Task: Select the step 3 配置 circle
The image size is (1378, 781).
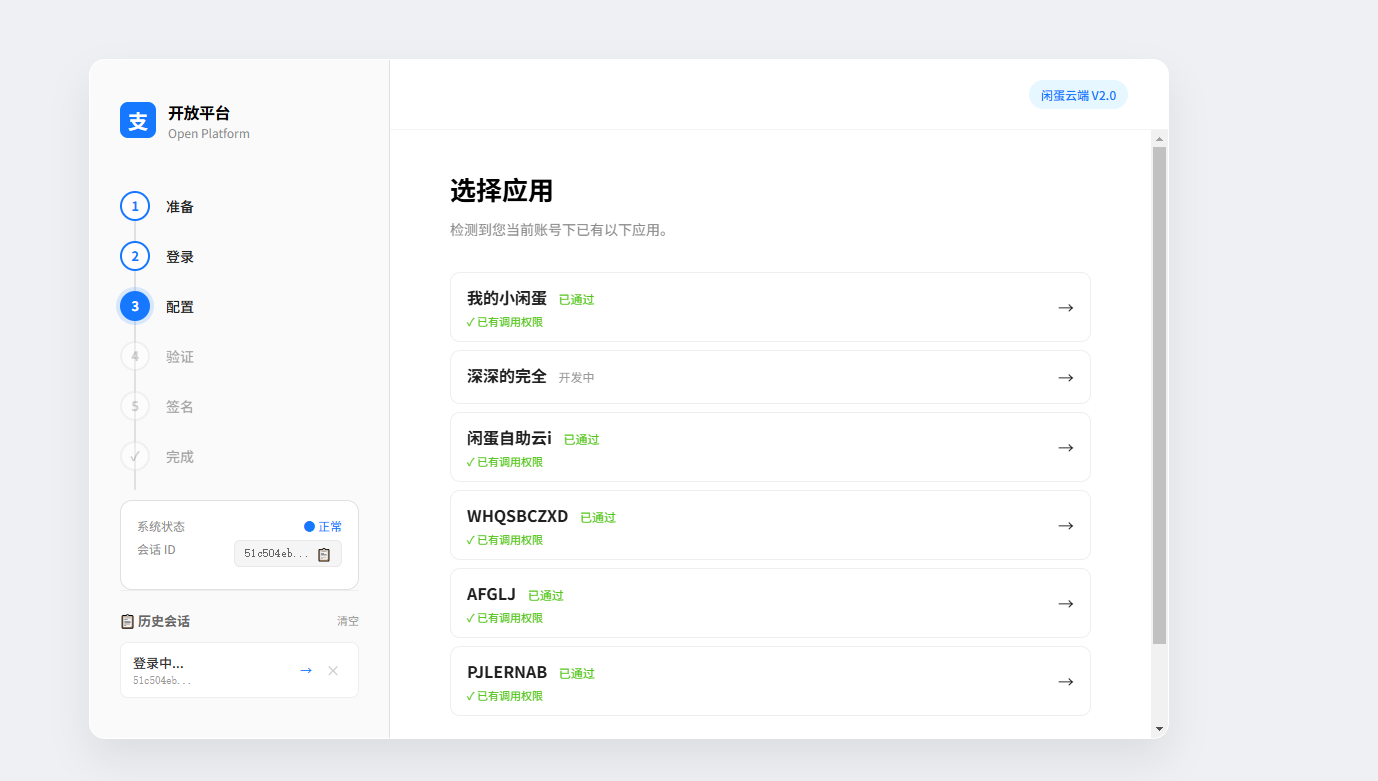Action: point(135,306)
